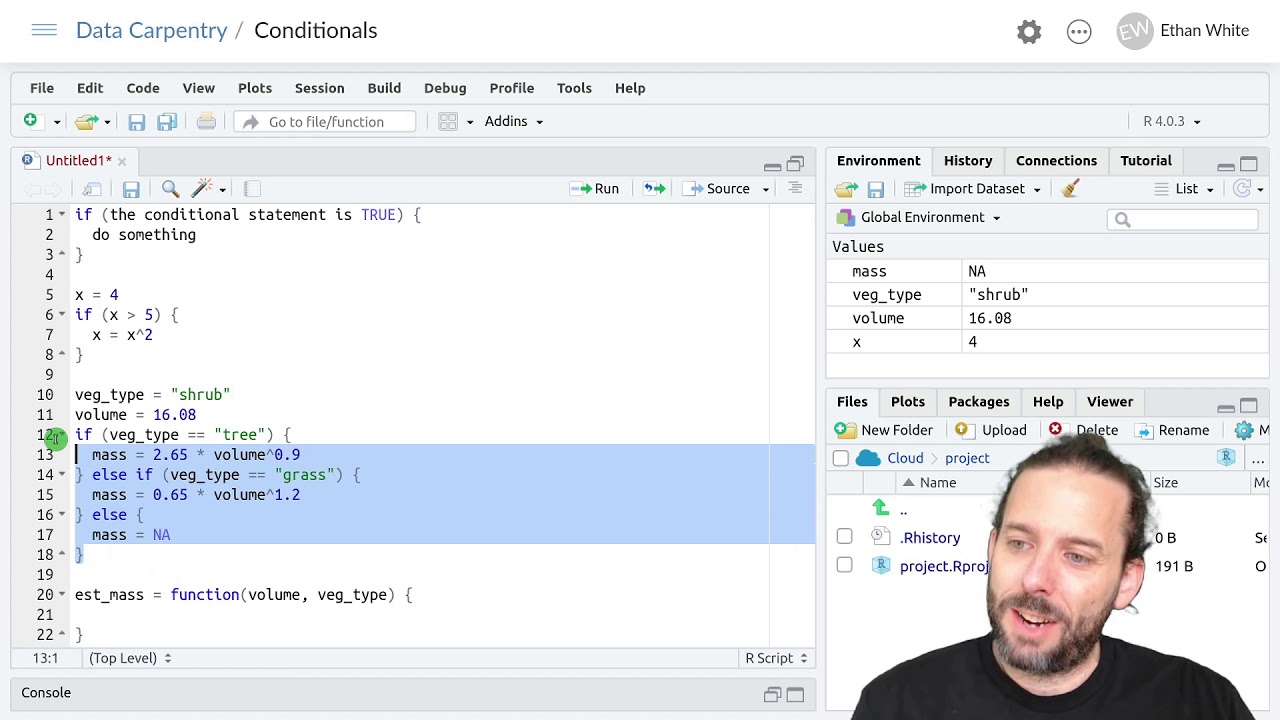This screenshot has width=1280, height=720.
Task: Save current document from main toolbar
Action: point(136,122)
